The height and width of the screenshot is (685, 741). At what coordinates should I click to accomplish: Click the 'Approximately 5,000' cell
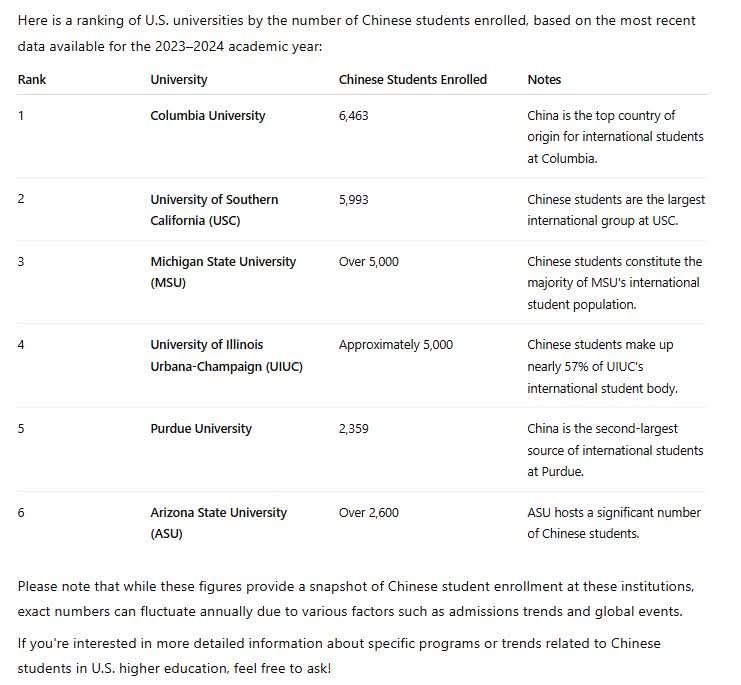396,345
